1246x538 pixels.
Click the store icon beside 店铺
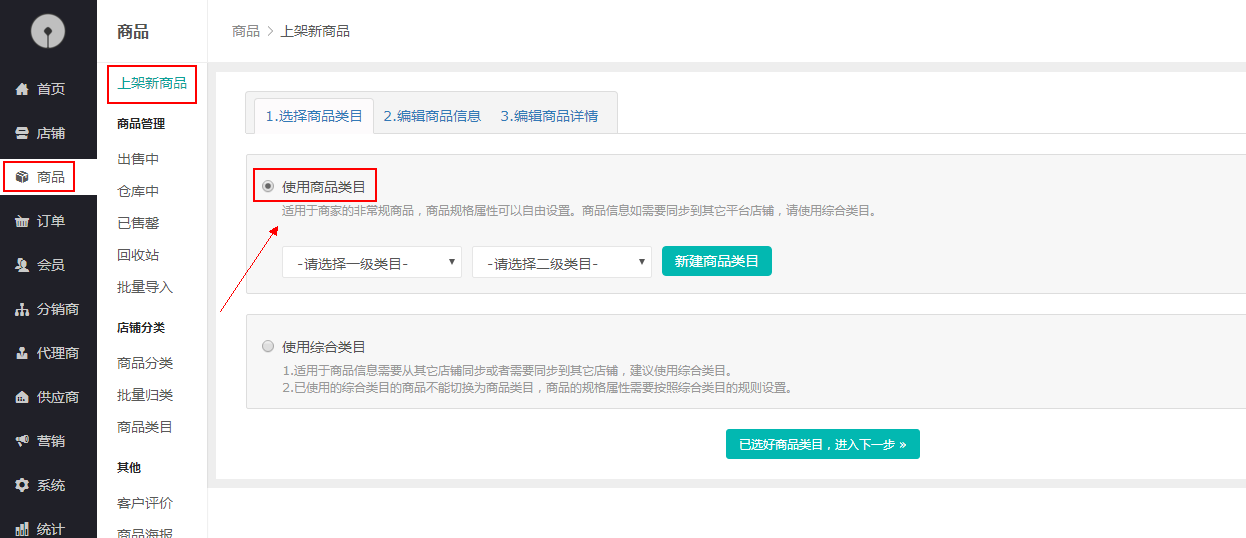coord(22,133)
